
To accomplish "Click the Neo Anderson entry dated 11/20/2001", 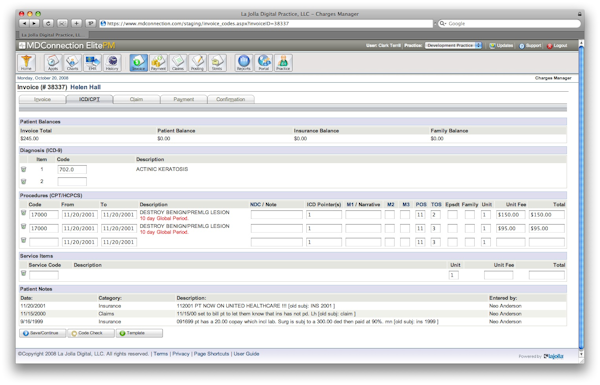I will click(505, 306).
